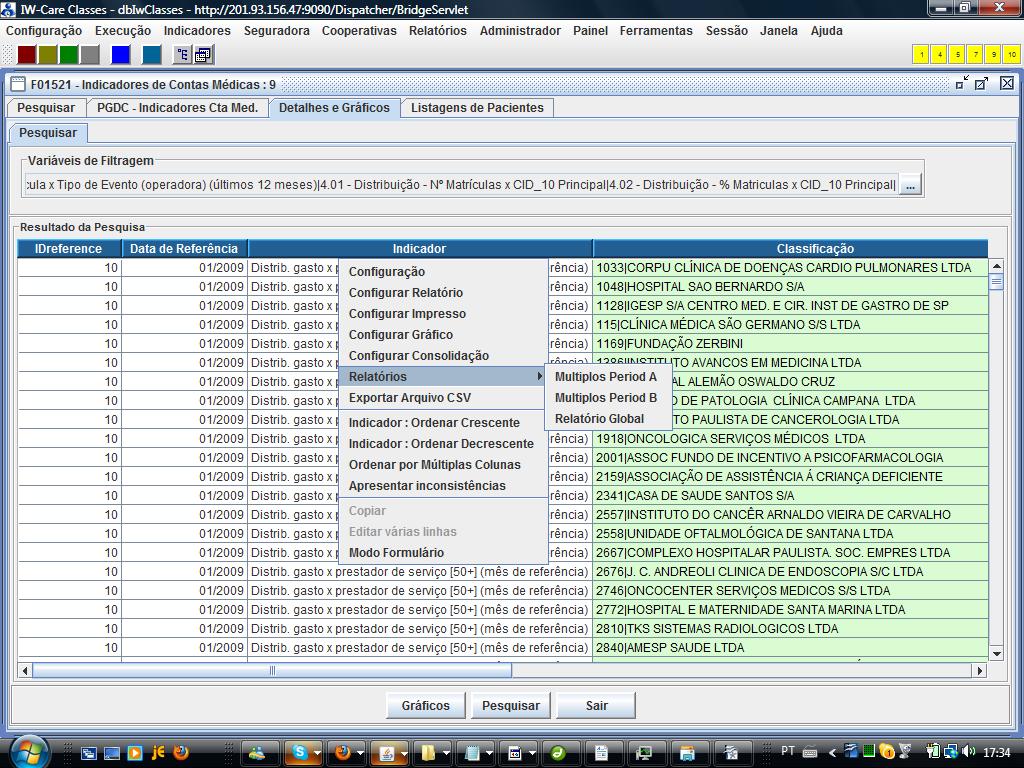Click the tree structure toolbar icon
The image size is (1024, 768).
(182, 54)
